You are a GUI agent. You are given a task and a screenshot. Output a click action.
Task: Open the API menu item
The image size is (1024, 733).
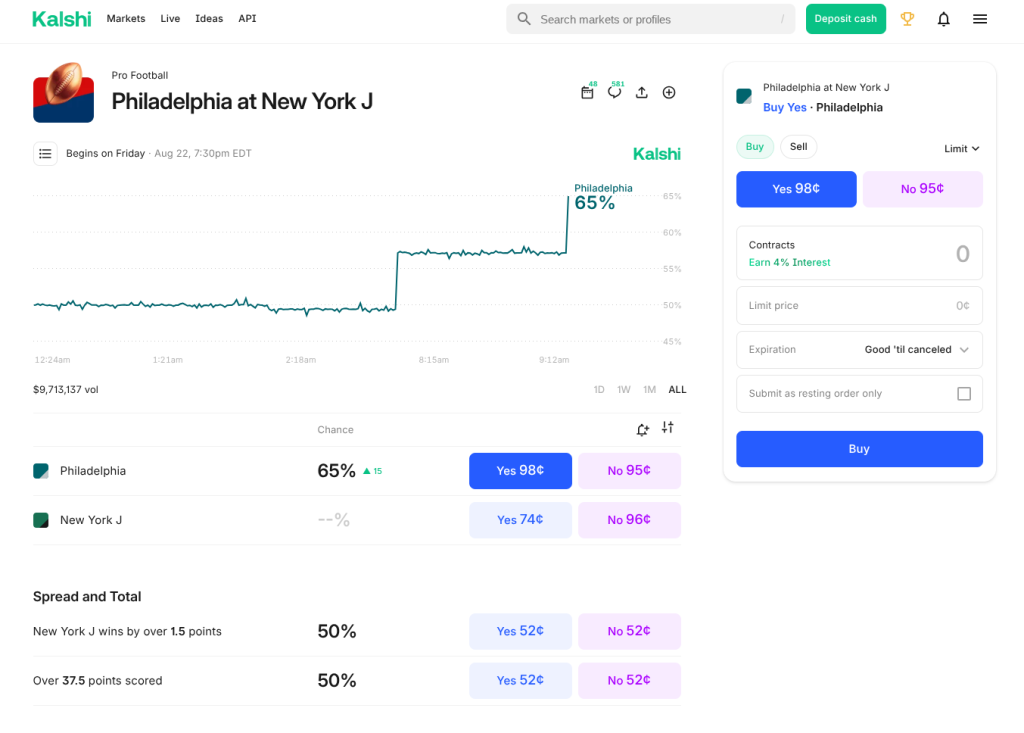point(248,18)
